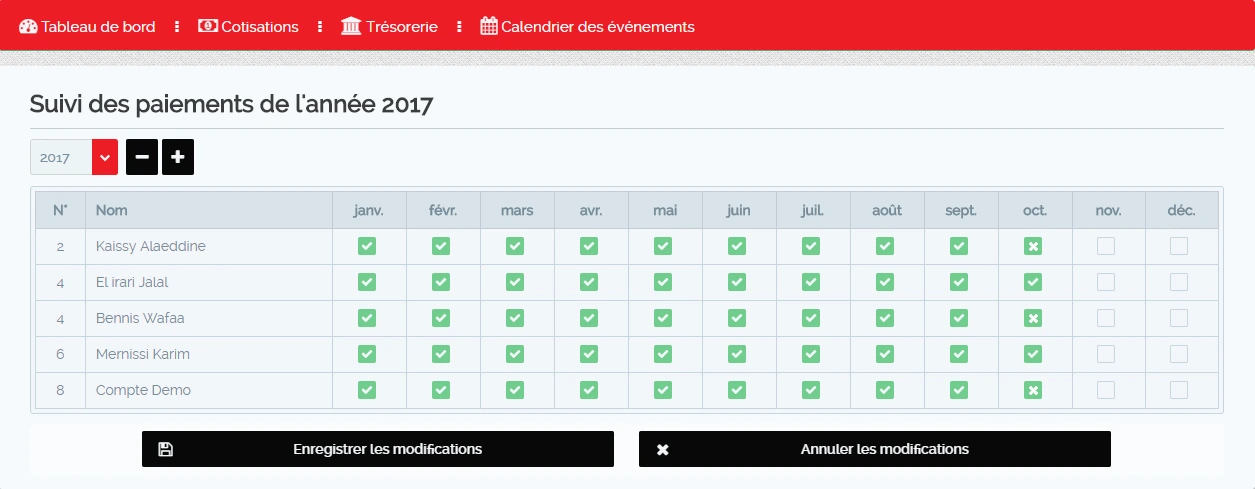This screenshot has height=489, width=1255.
Task: Toggle Kaissy Alaeddine's October payment
Action: 1033,246
